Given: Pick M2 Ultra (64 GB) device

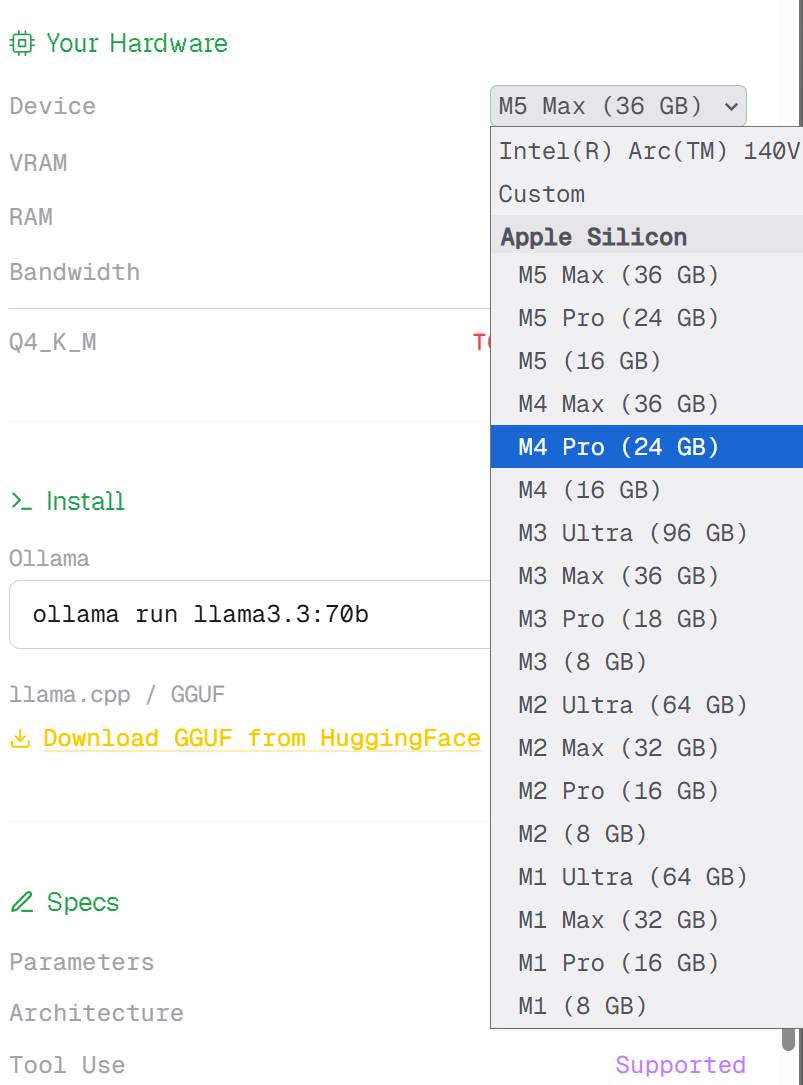Looking at the screenshot, I should pyautogui.click(x=632, y=705).
